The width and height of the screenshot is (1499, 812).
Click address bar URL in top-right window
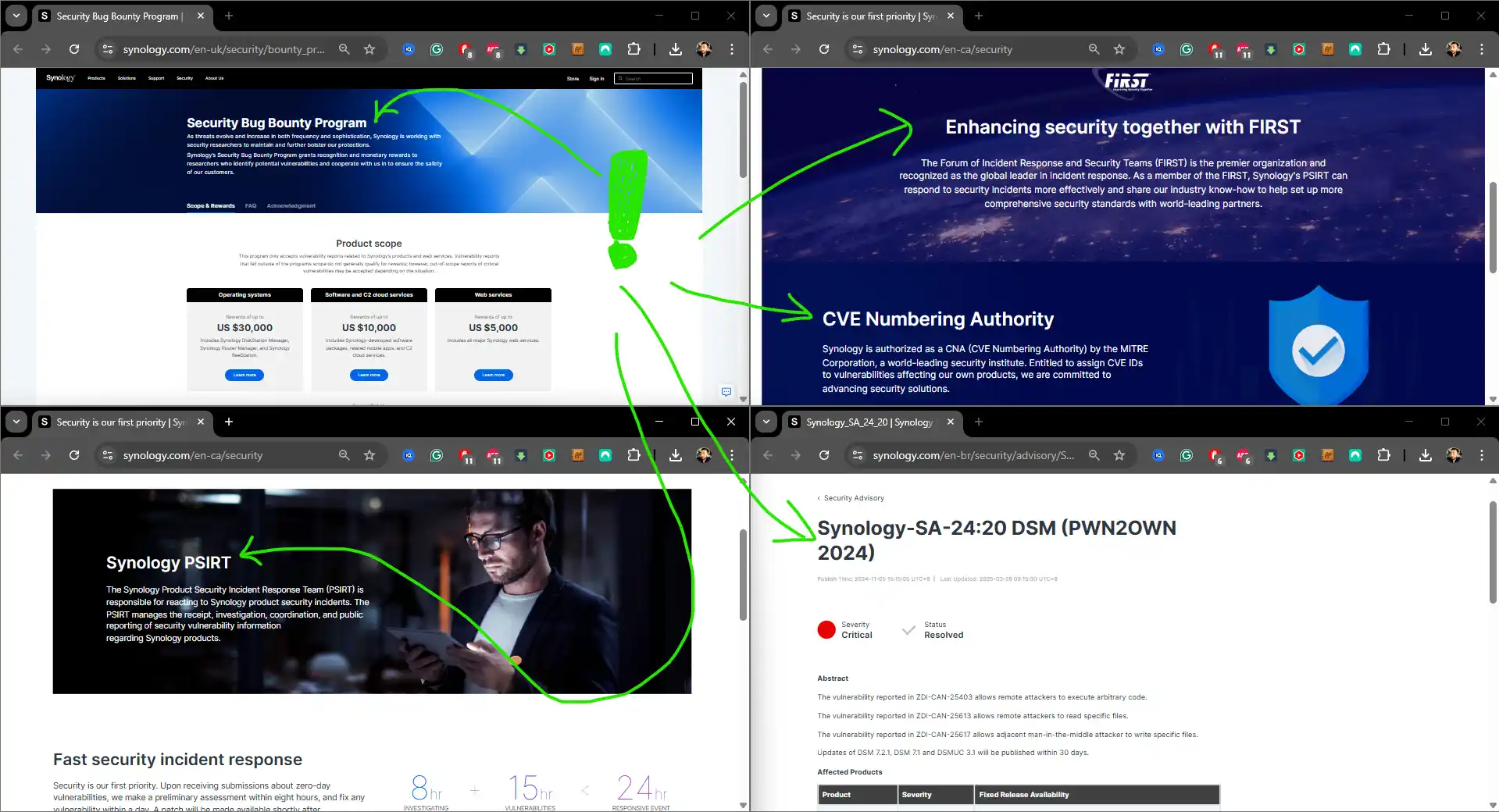[942, 49]
